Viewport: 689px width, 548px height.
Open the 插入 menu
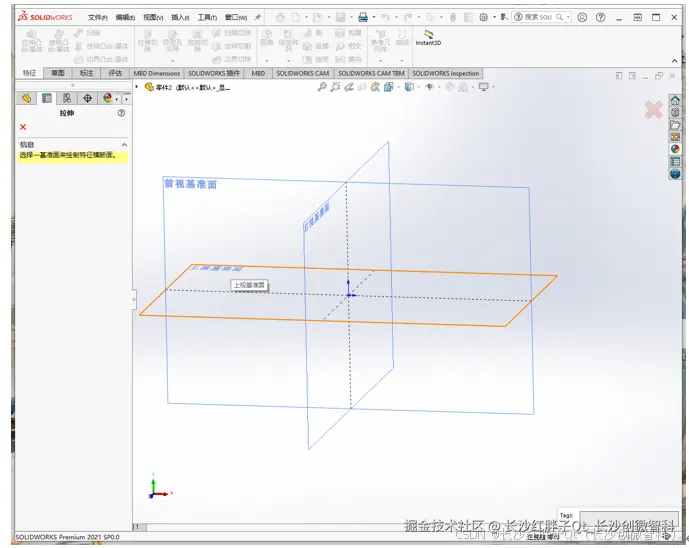click(x=180, y=18)
